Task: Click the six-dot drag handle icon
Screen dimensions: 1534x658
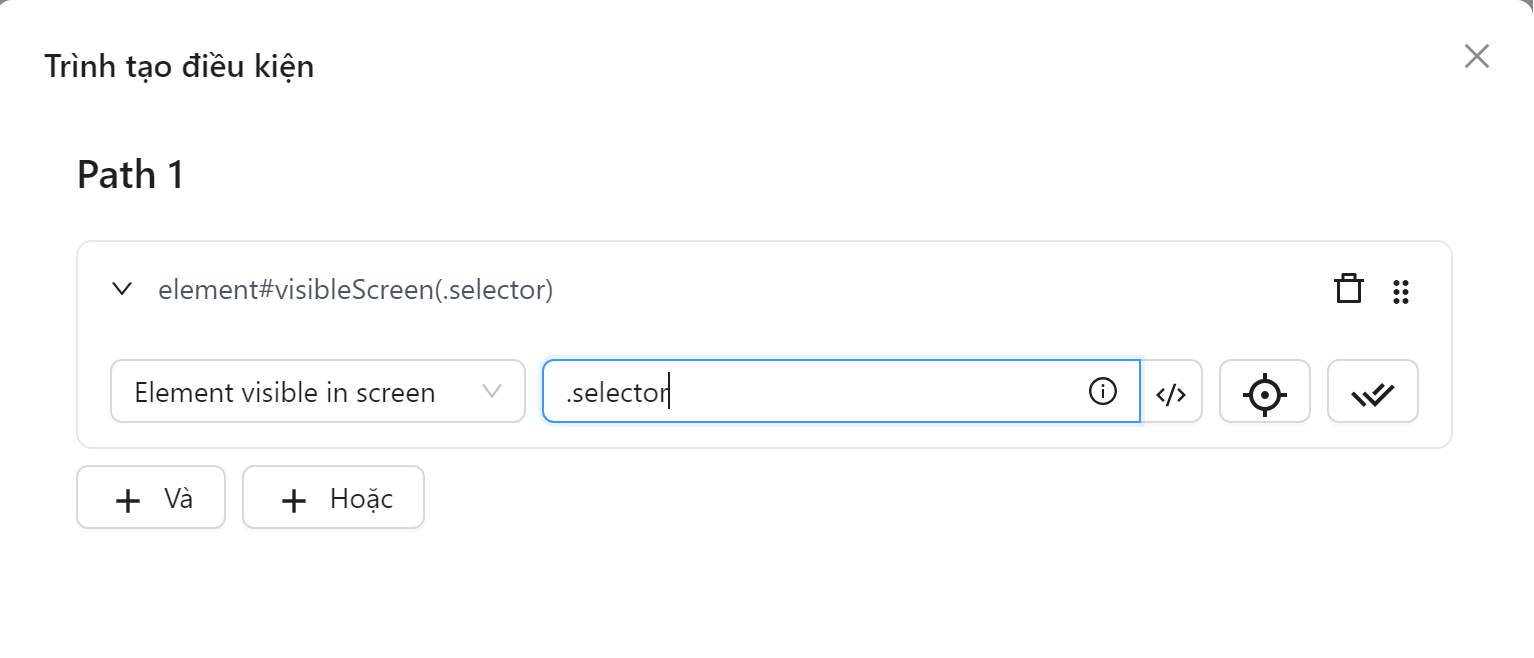Action: [1401, 291]
